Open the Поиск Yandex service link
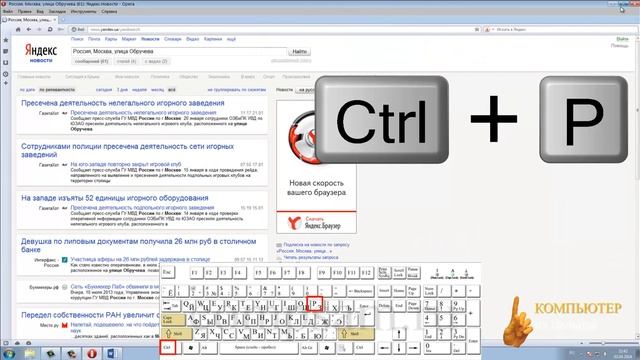Viewport: 640px width, 360px height. [x=77, y=39]
